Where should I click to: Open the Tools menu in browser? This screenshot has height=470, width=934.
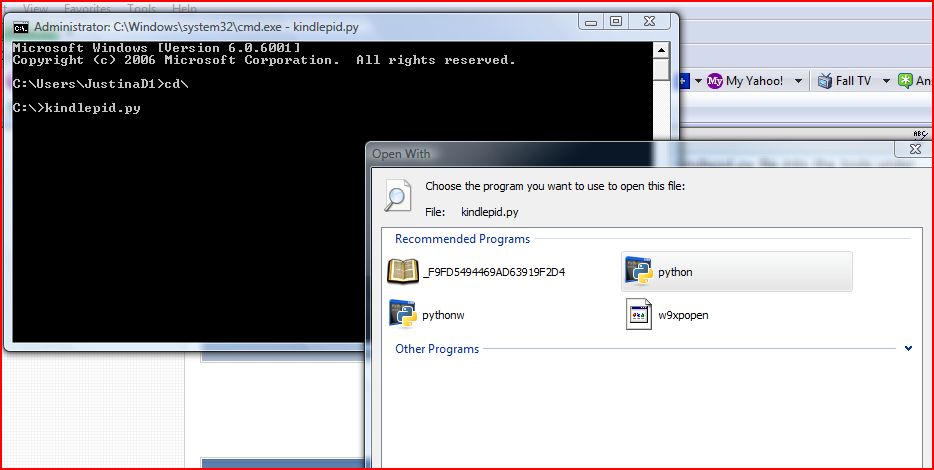[x=142, y=9]
